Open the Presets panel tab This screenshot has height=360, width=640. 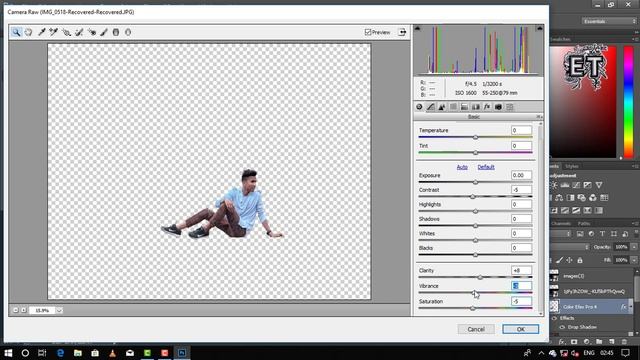(510, 107)
